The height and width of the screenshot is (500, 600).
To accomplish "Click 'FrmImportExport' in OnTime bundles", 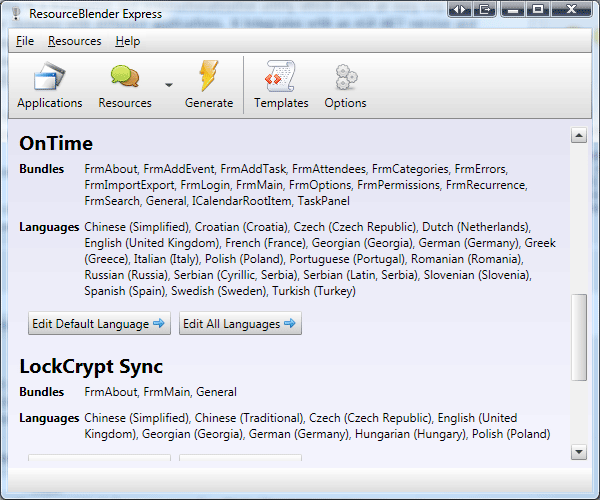I will tap(129, 185).
